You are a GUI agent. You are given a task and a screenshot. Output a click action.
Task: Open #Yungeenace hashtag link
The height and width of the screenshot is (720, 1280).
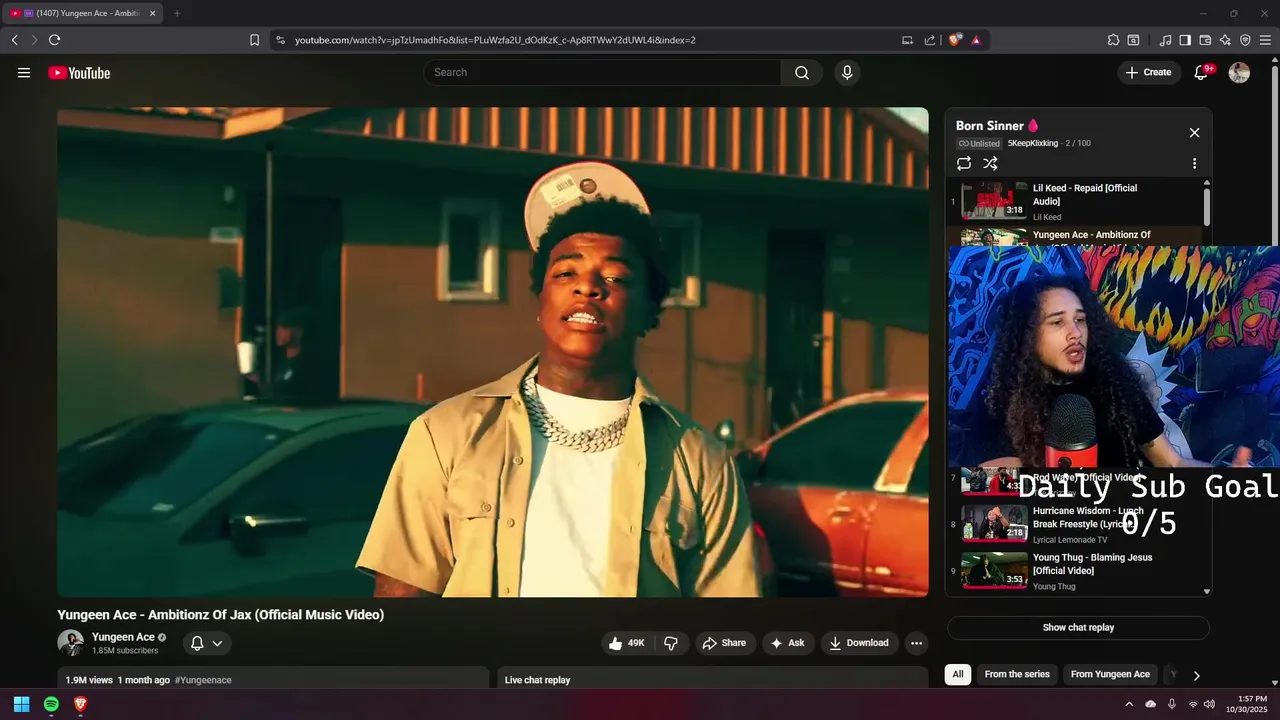coord(203,680)
